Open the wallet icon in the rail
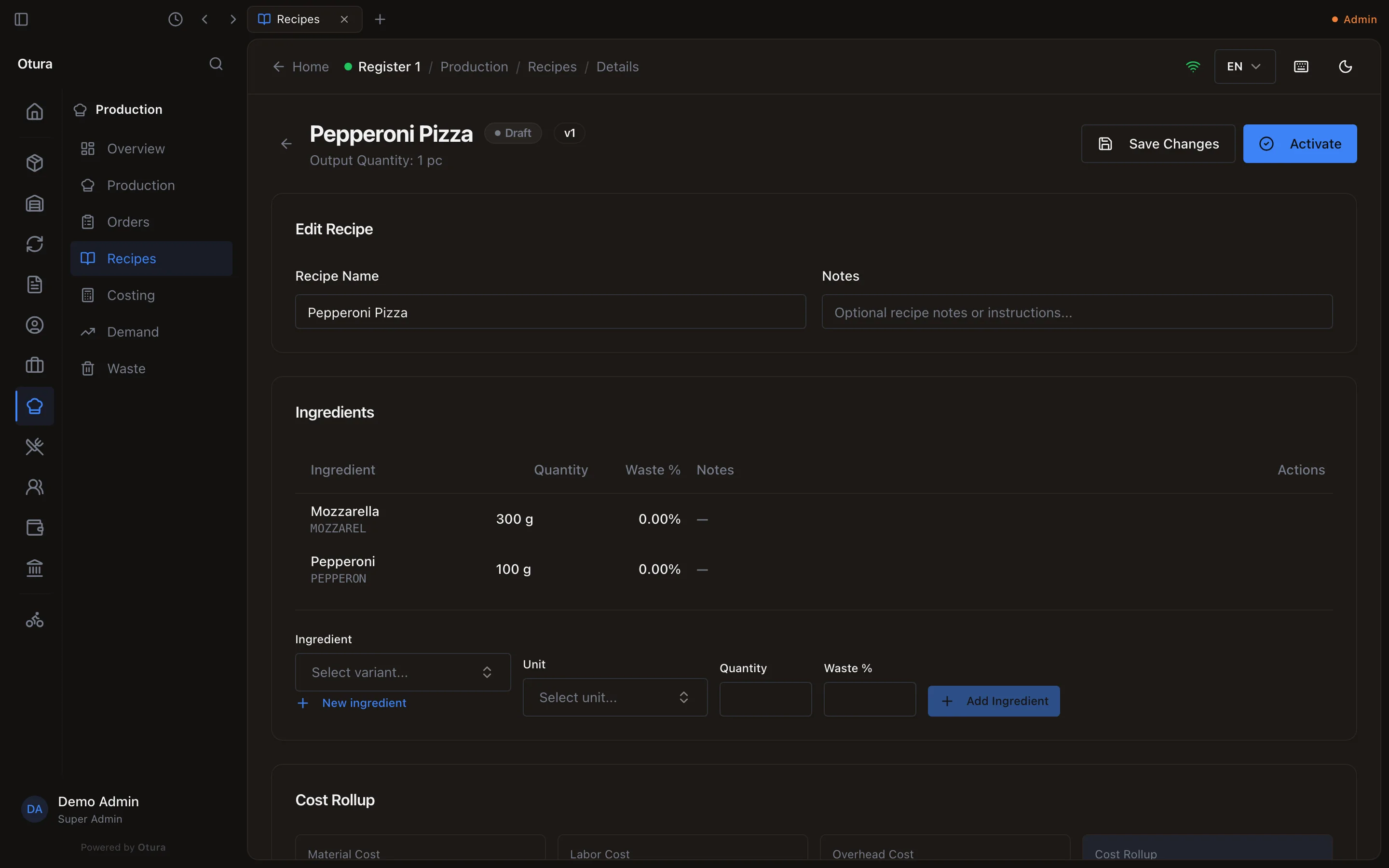Screen dimensions: 1389x868 pos(34,528)
